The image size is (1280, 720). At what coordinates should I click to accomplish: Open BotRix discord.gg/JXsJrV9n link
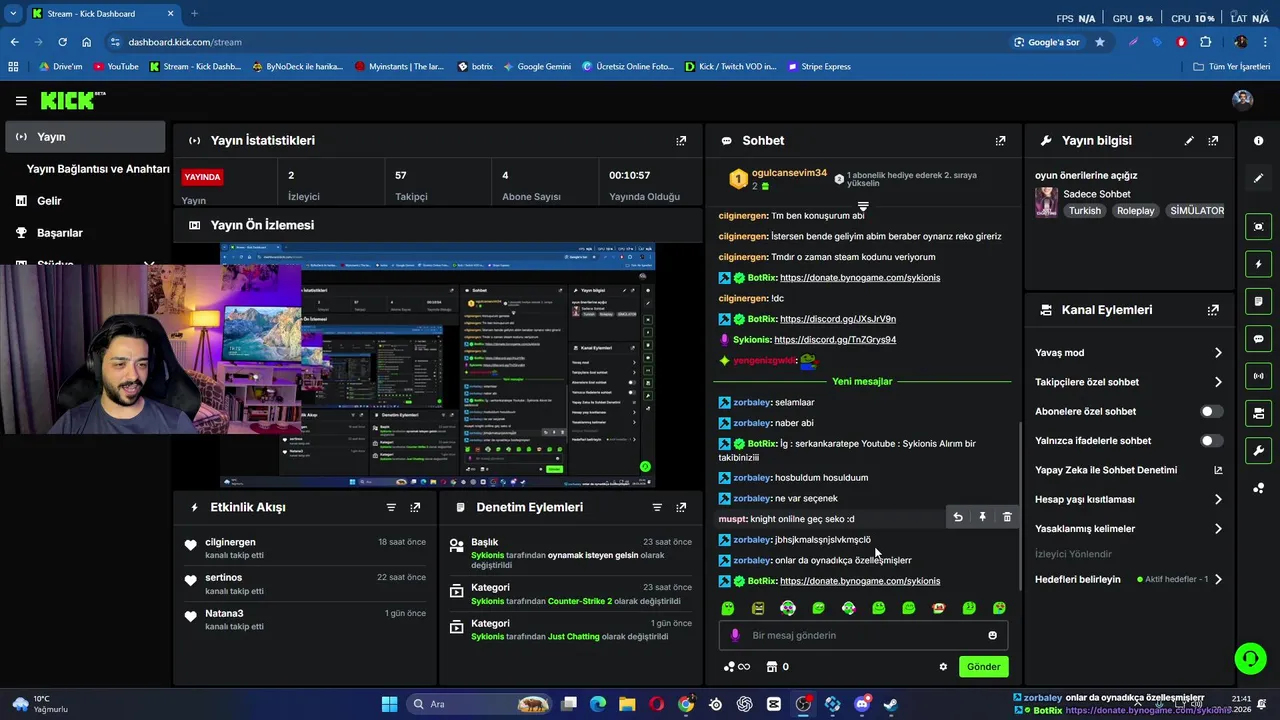click(x=838, y=319)
